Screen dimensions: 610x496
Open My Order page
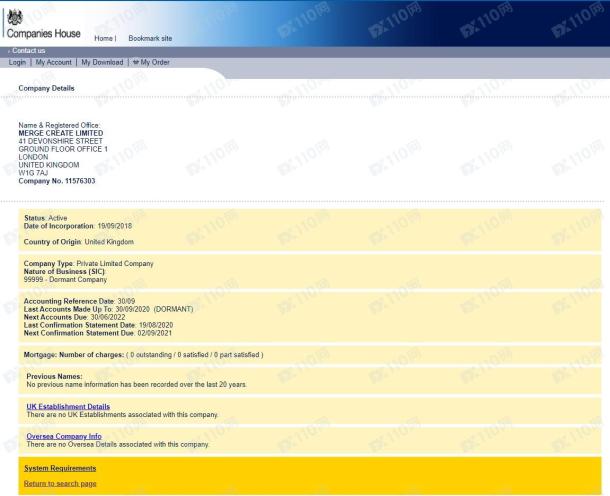pyautogui.click(x=155, y=62)
